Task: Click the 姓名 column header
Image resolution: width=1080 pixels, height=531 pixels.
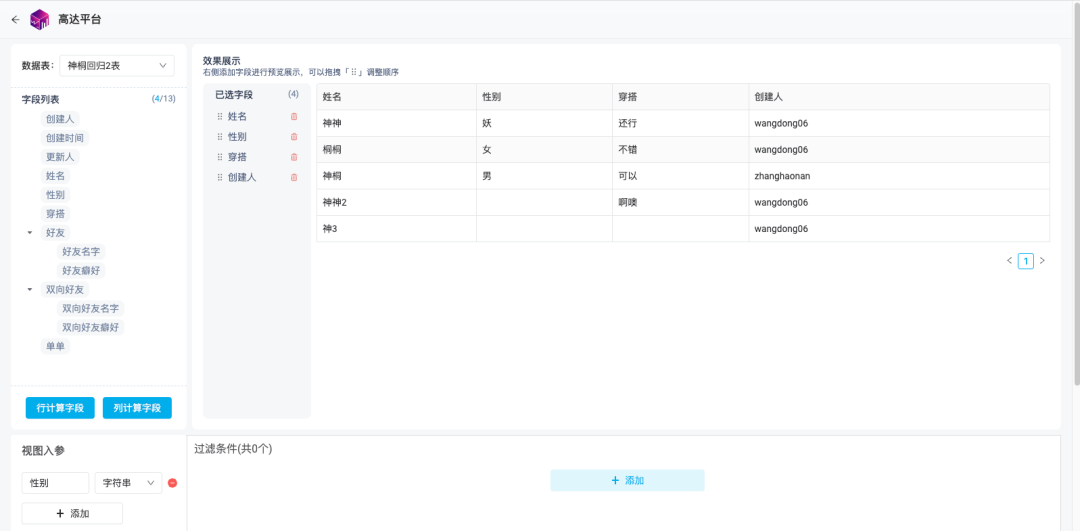Action: (396, 97)
